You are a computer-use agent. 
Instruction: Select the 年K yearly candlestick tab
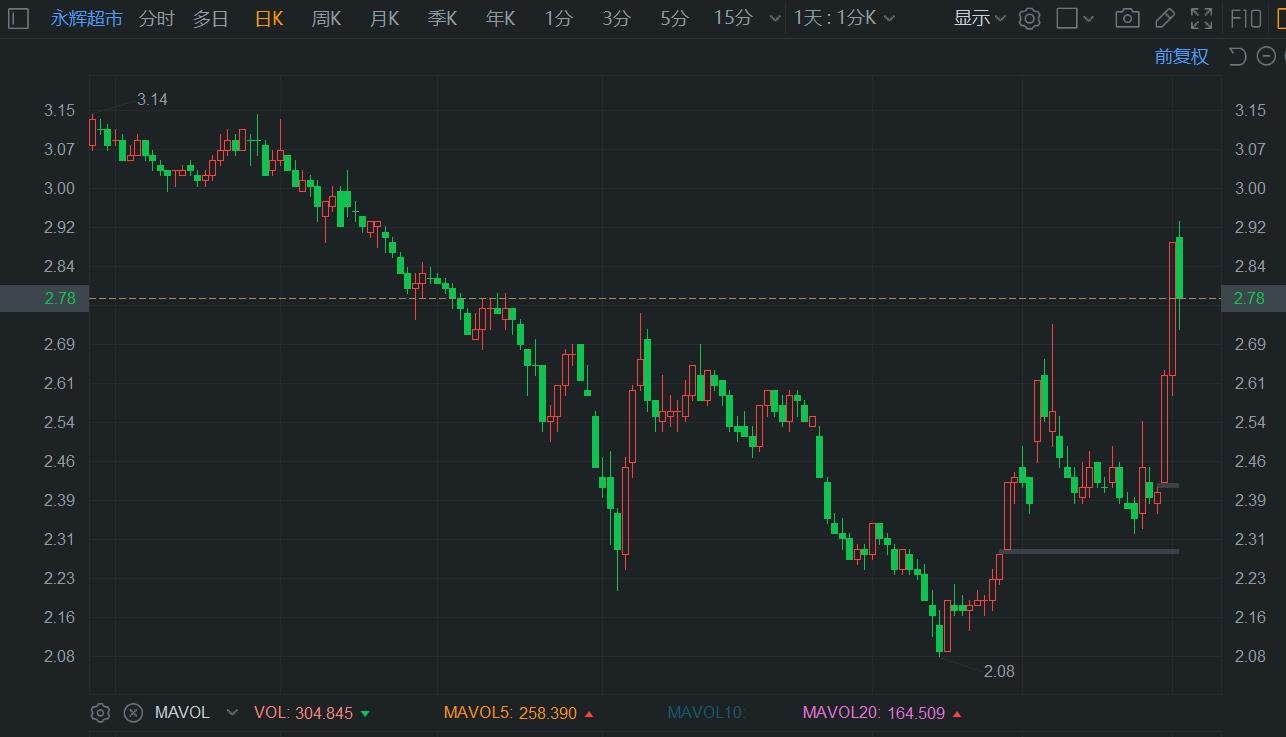pos(500,18)
